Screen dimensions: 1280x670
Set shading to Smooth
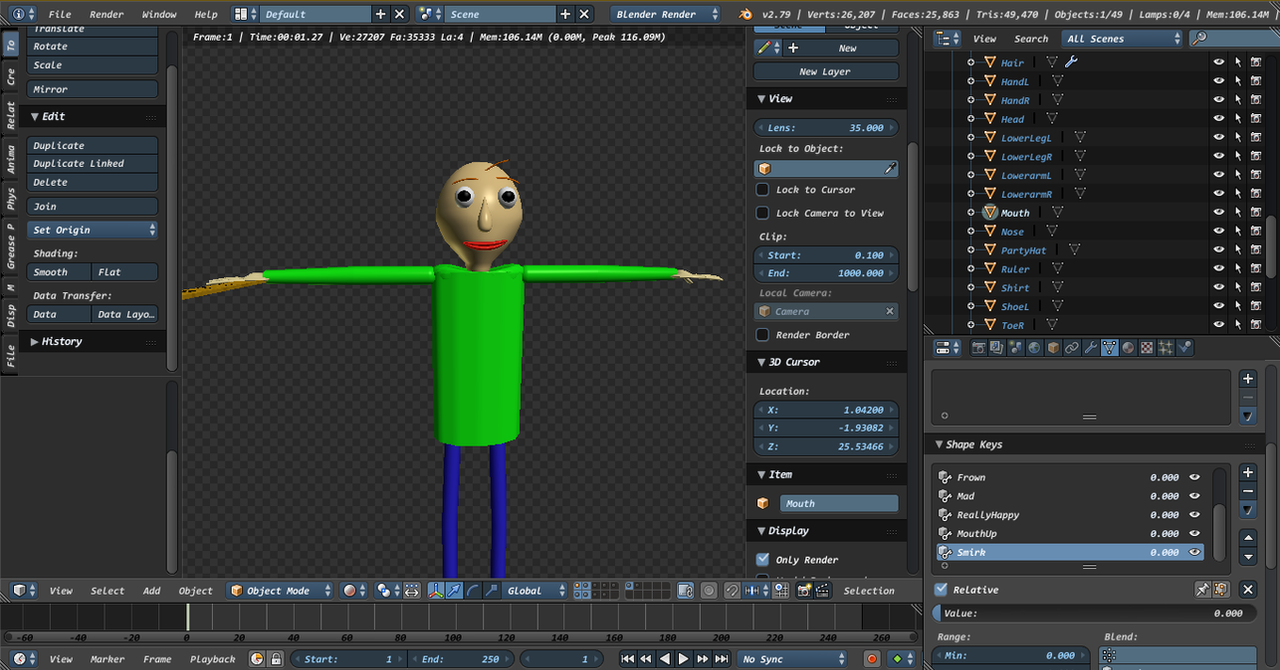(x=60, y=272)
